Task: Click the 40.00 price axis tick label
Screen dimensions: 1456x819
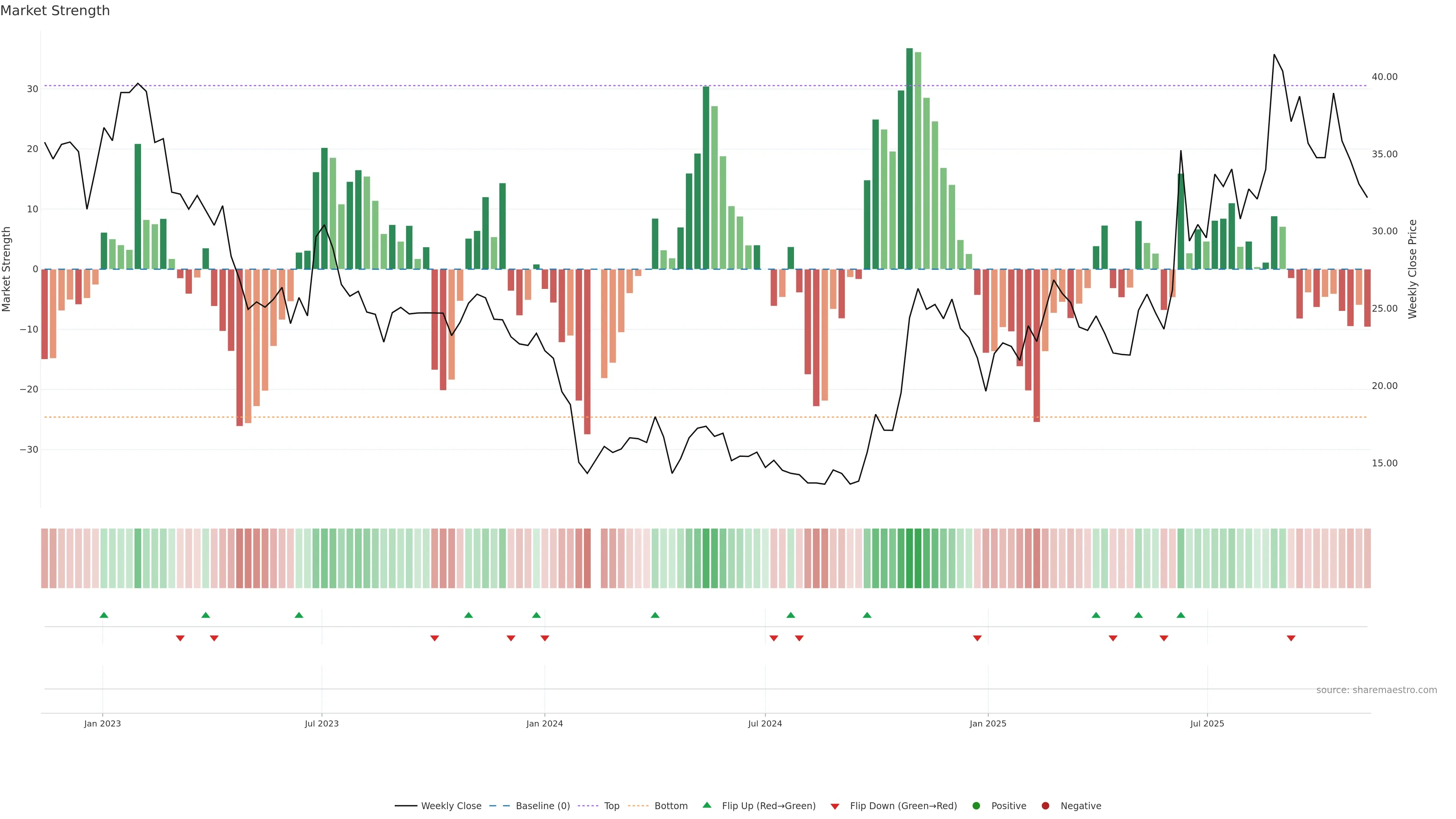Action: (1384, 77)
